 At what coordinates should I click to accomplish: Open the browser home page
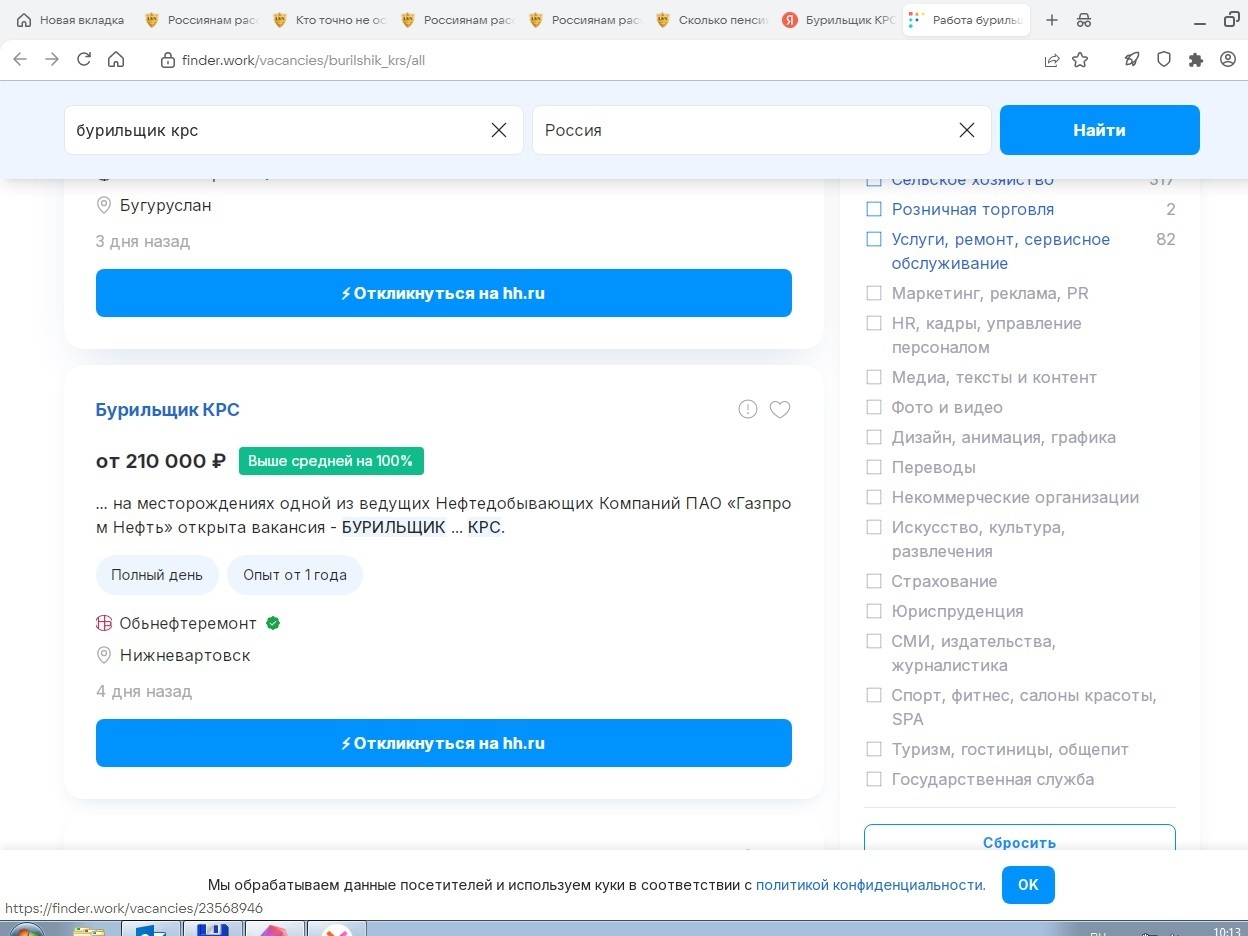[116, 60]
